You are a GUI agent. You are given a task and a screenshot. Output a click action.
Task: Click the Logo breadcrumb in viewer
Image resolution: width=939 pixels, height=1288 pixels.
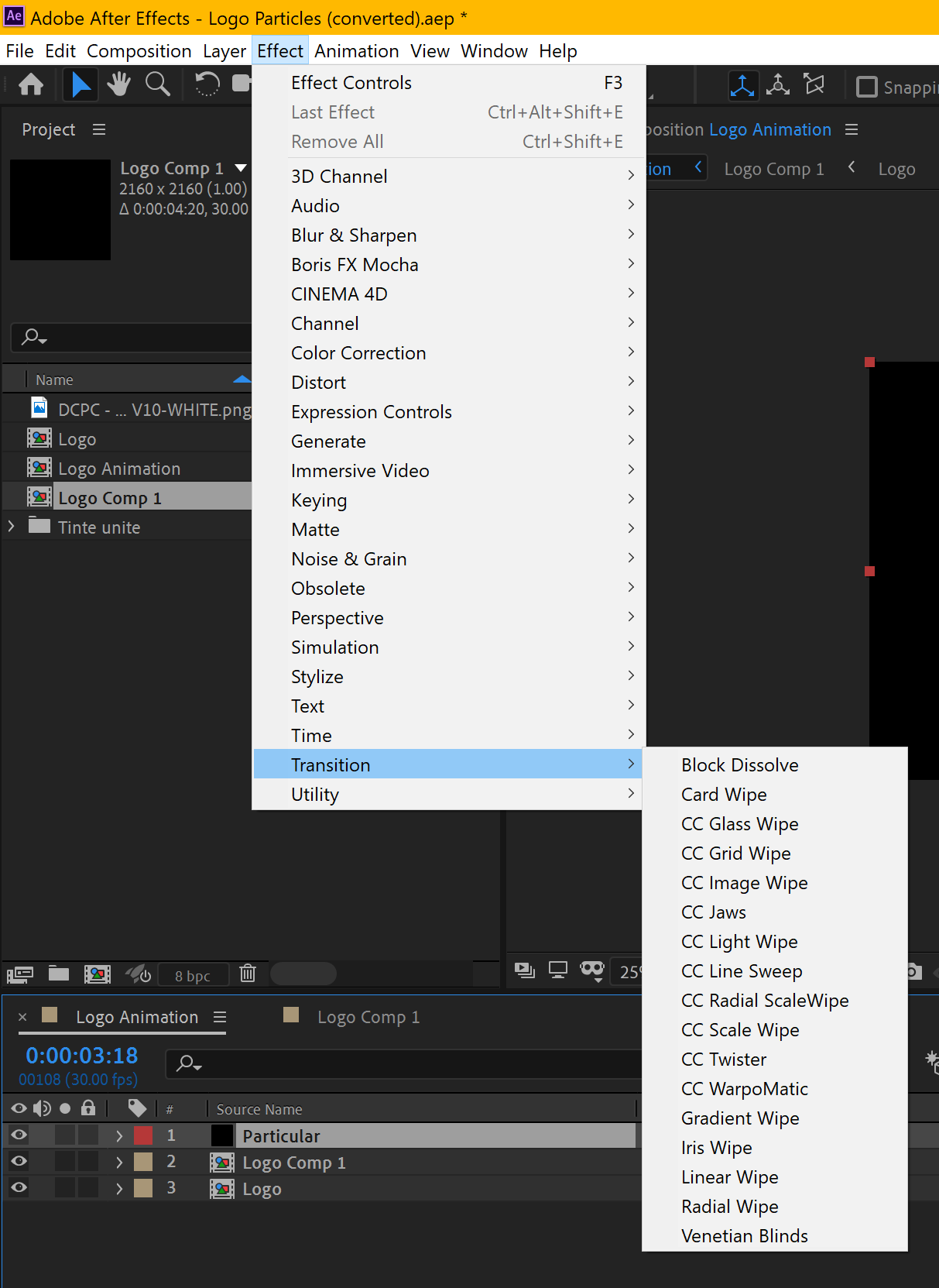(x=896, y=169)
